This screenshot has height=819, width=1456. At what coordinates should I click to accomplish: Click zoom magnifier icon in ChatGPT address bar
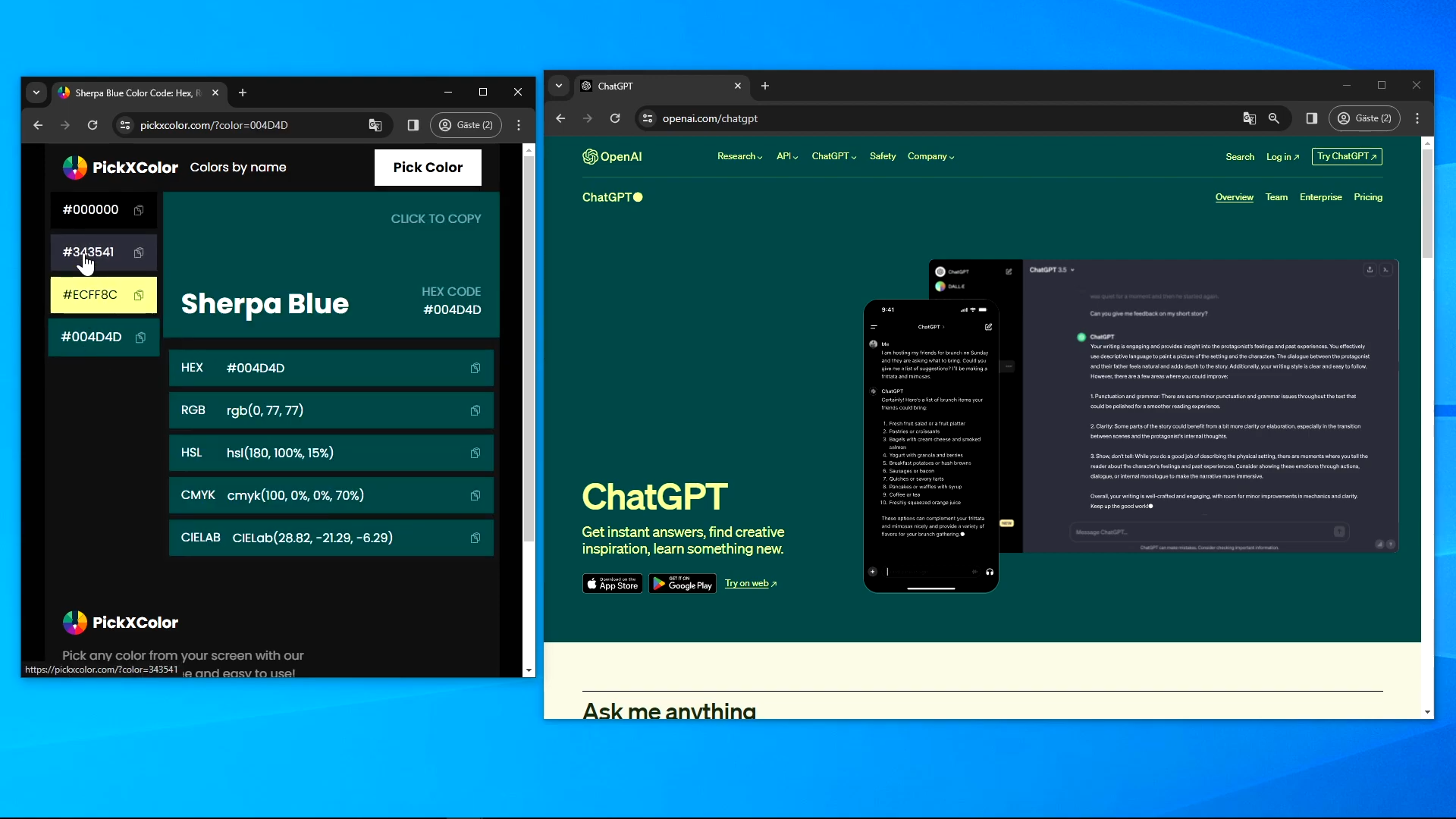click(1274, 118)
